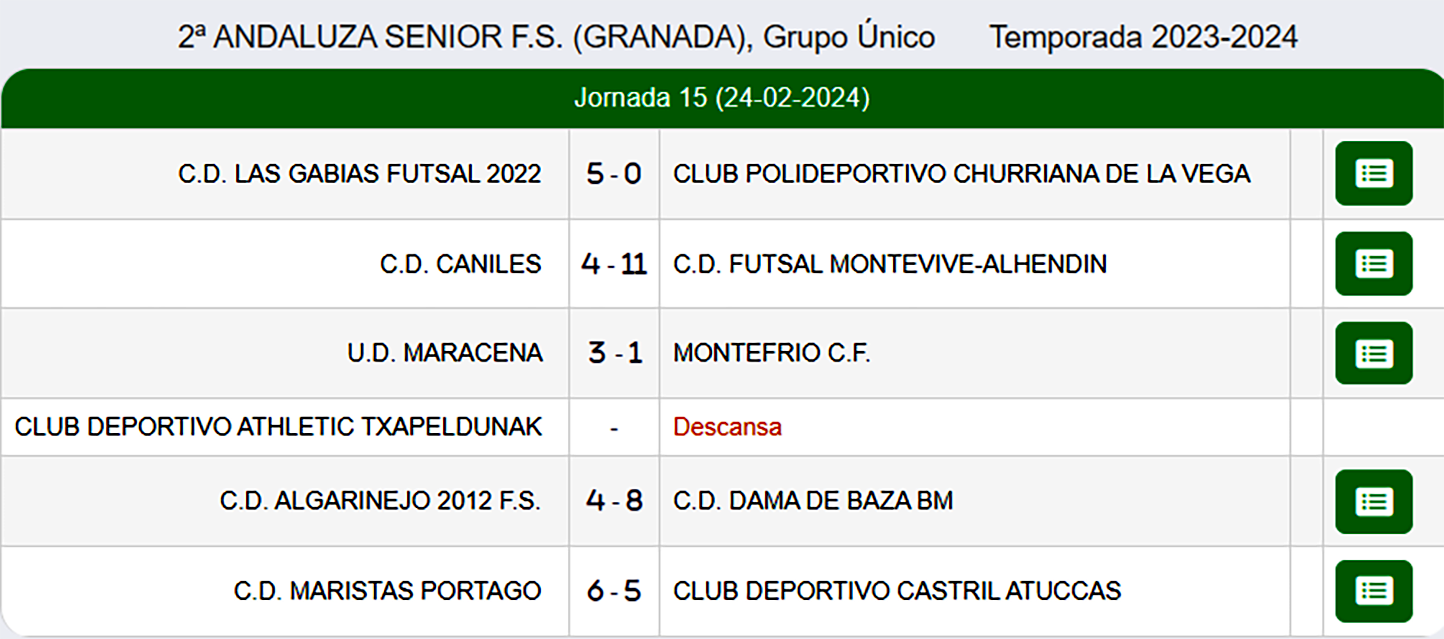The height and width of the screenshot is (639, 1444).
Task: Open match report icon for Las Gabias game
Action: (x=1374, y=173)
